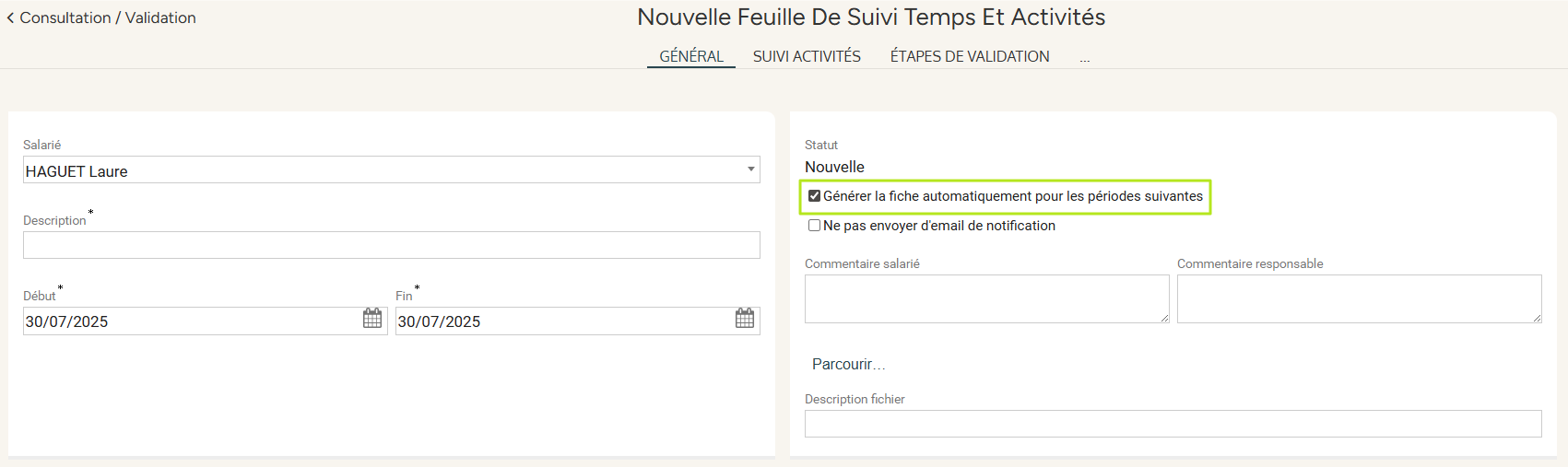Click the Commentaire responsable resize handle
The image size is (1568, 467).
pos(1537,318)
